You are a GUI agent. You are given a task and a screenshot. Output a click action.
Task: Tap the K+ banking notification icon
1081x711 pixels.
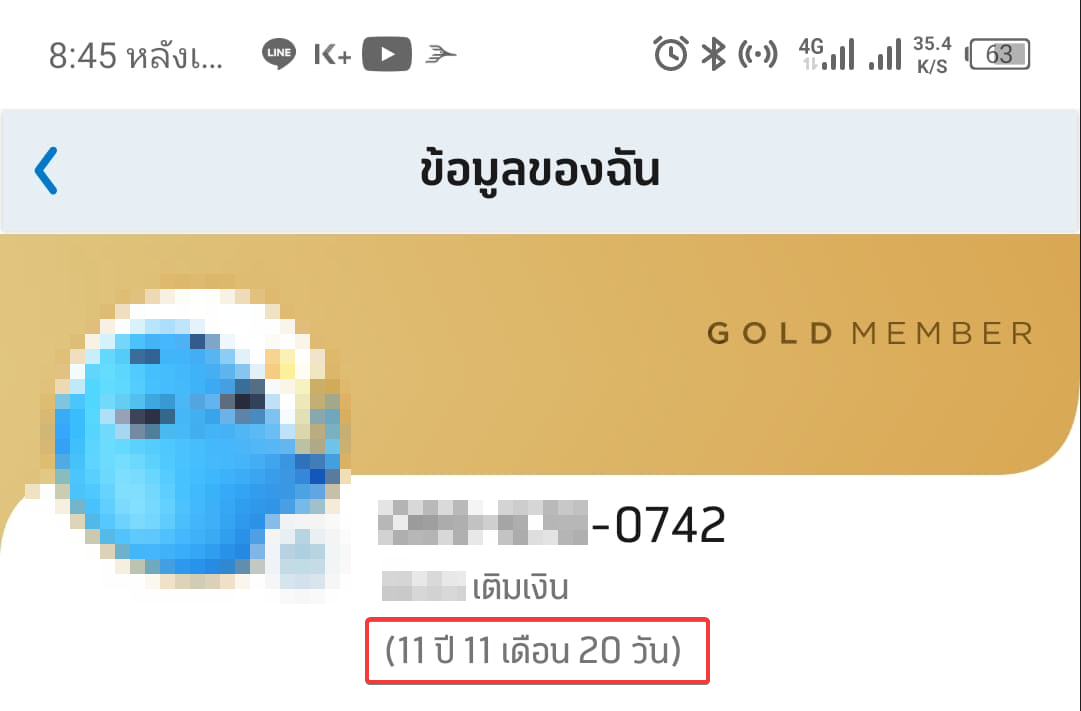click(332, 54)
